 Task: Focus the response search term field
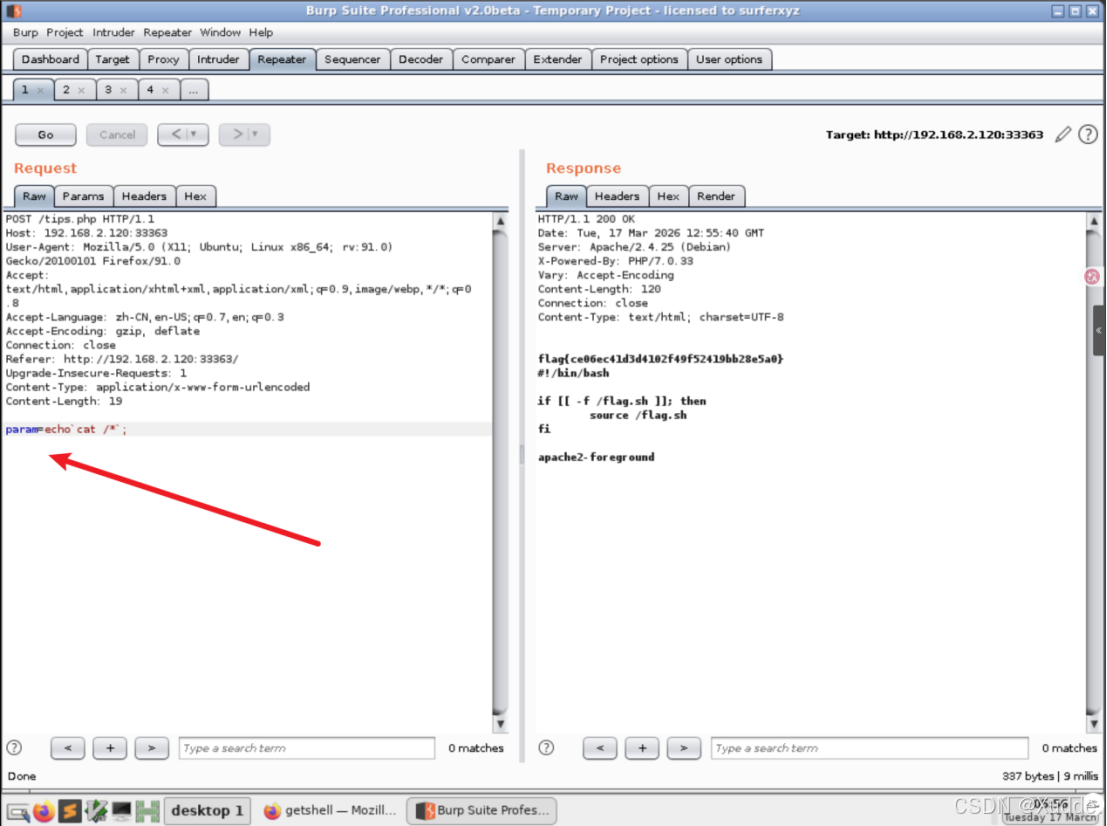870,748
